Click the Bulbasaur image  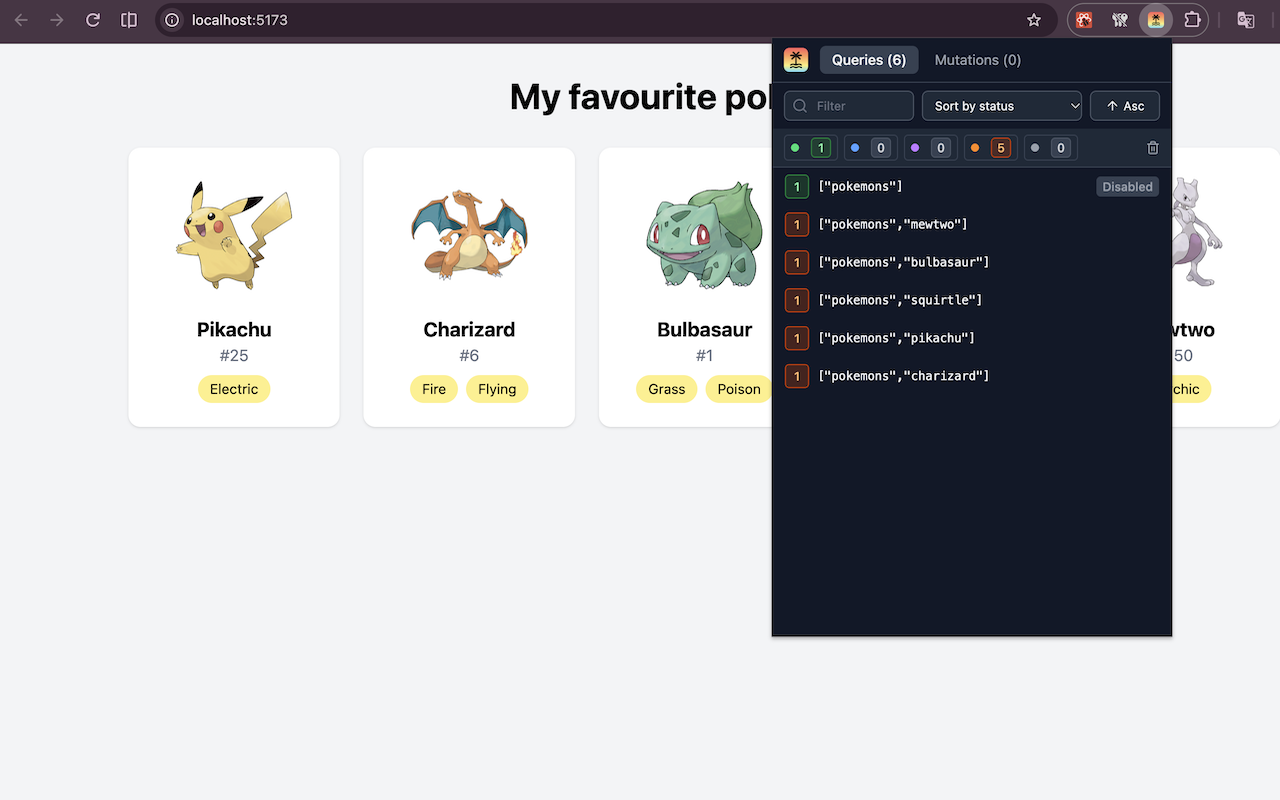pyautogui.click(x=704, y=236)
